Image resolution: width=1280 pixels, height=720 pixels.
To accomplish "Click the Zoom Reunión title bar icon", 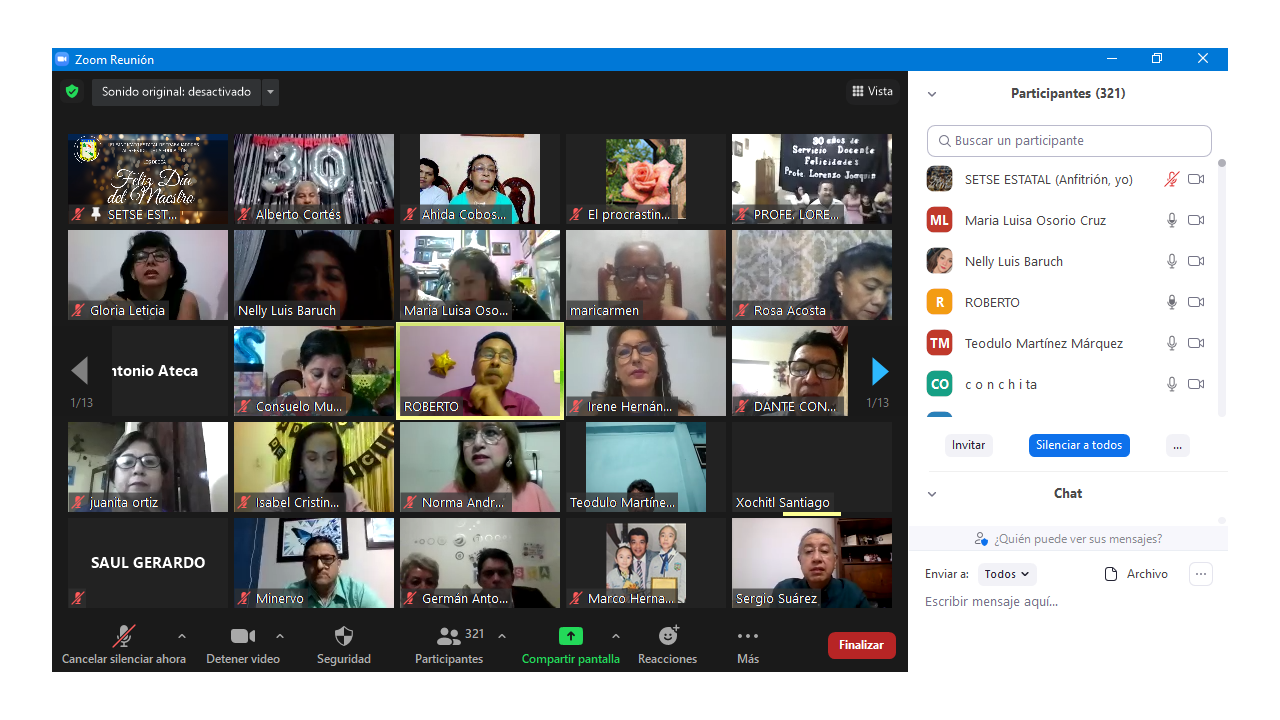I will pos(62,59).
